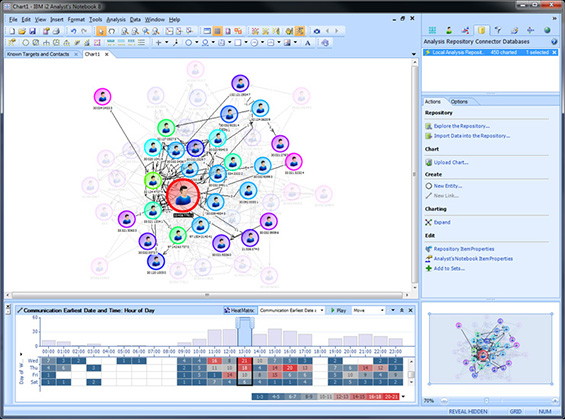Open the Analysis menu
The width and height of the screenshot is (565, 420).
point(116,19)
